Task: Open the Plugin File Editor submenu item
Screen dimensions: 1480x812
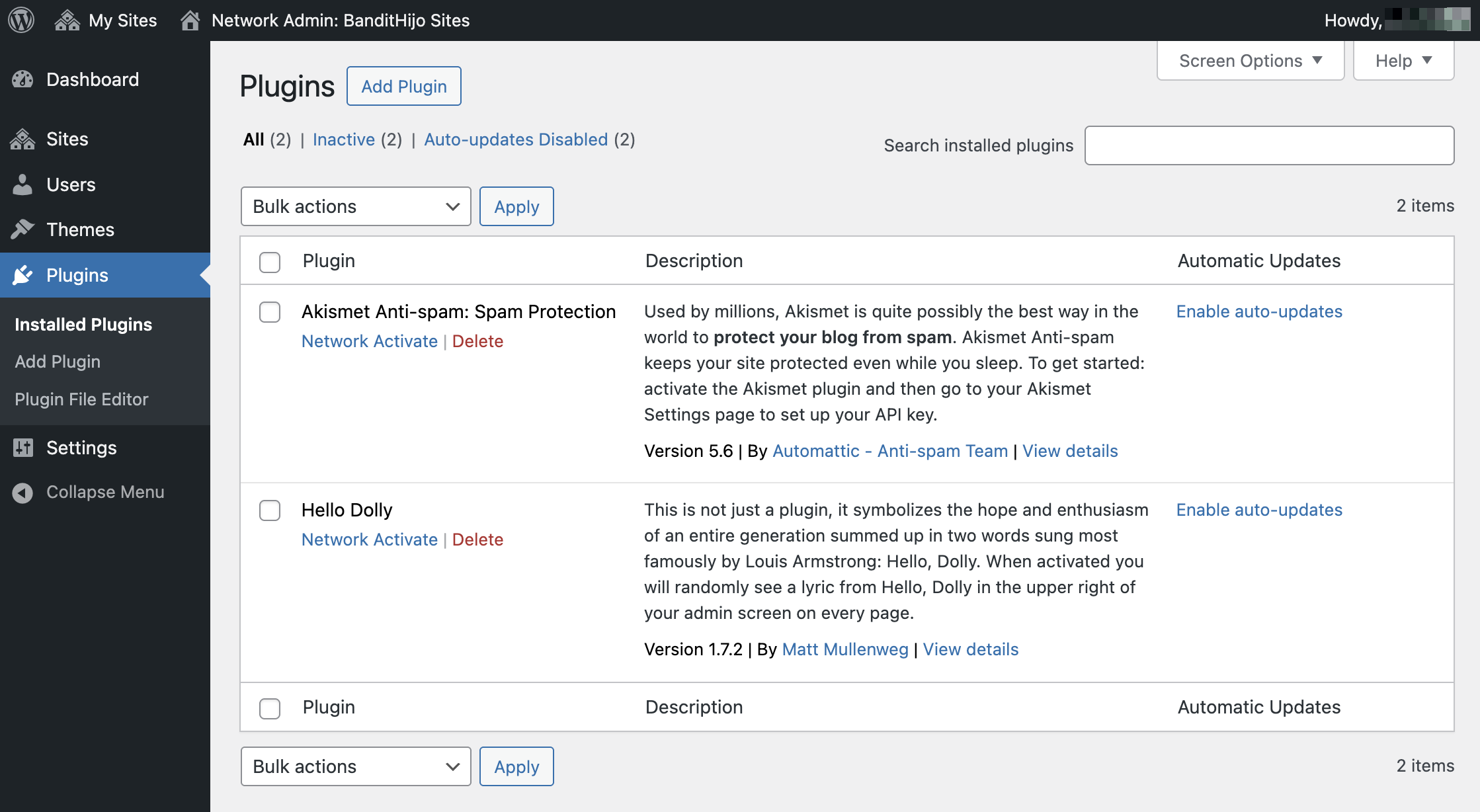Action: [81, 399]
